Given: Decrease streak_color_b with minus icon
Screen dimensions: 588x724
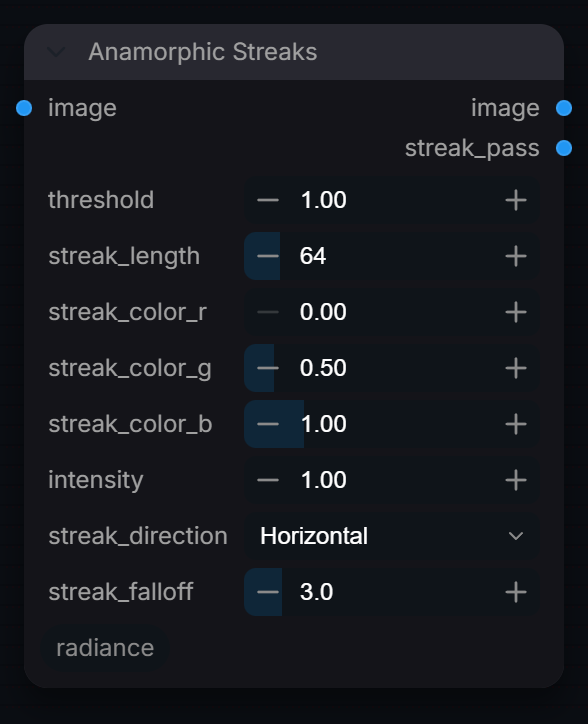Looking at the screenshot, I should (x=268, y=424).
